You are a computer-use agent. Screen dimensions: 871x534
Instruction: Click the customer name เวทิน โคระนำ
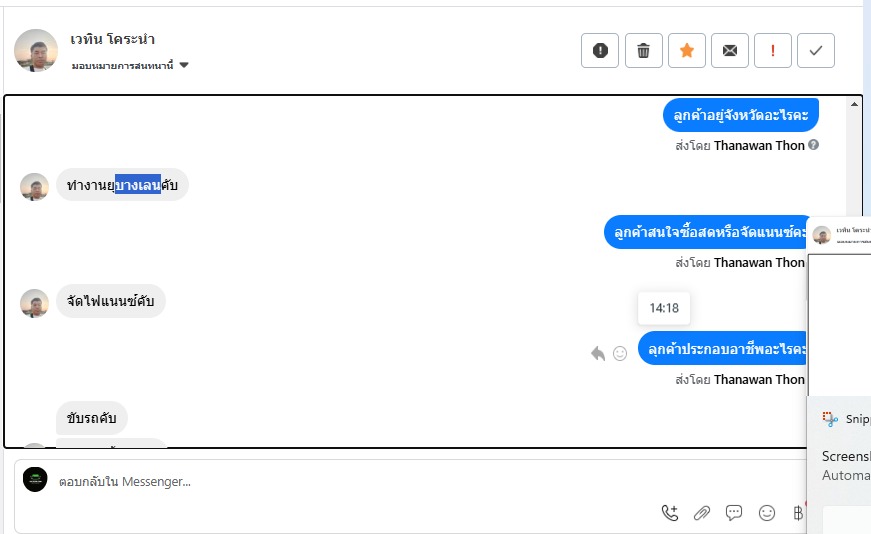(x=112, y=40)
